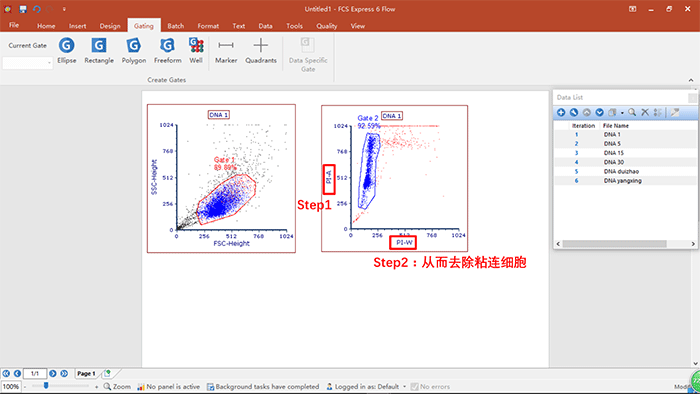Click the delete X icon in Data List

click(645, 112)
